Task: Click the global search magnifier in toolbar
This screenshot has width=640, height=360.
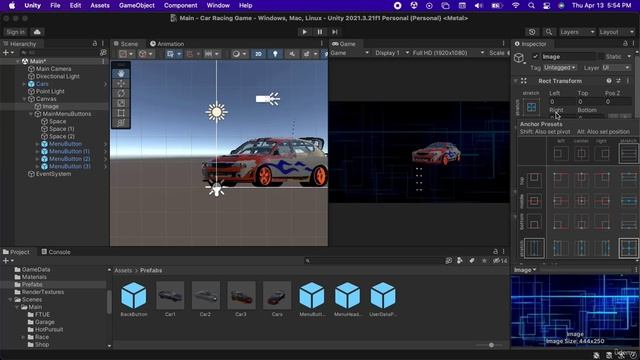Action: 549,32
